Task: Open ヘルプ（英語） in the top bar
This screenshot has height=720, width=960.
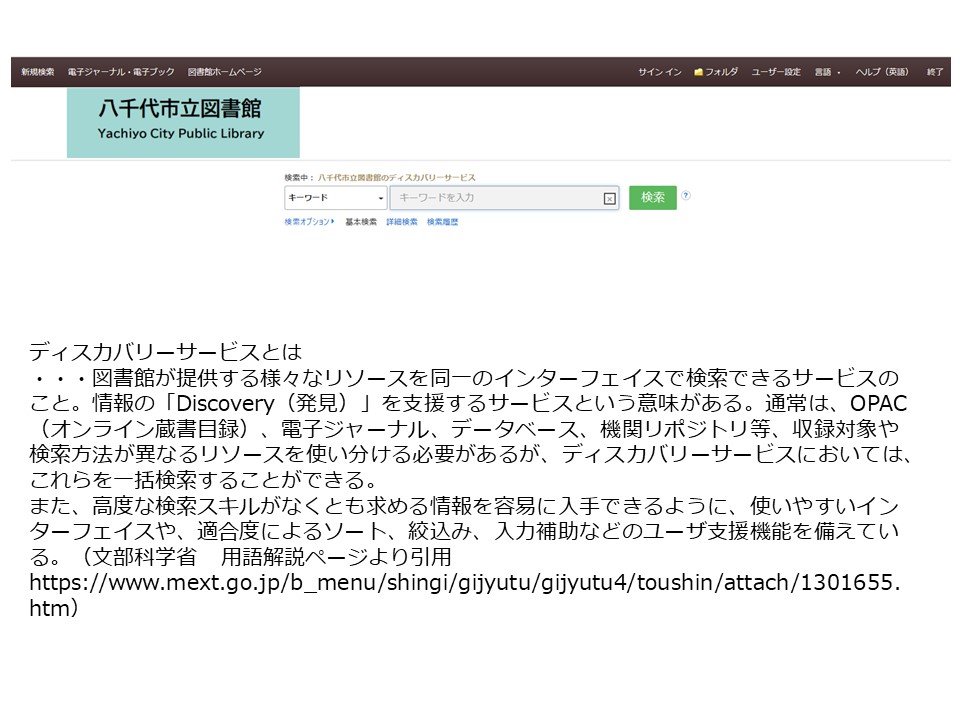Action: point(882,72)
